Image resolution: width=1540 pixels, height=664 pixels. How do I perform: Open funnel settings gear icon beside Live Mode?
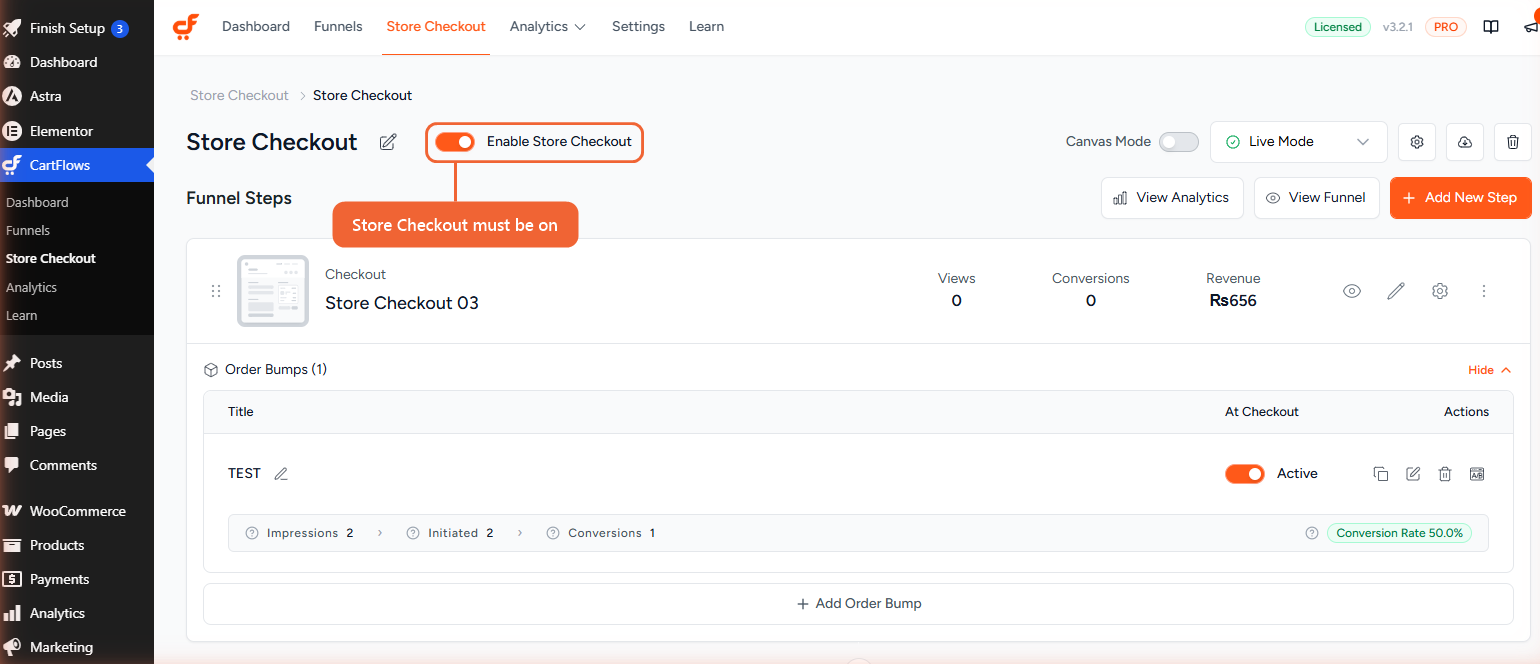click(1417, 142)
